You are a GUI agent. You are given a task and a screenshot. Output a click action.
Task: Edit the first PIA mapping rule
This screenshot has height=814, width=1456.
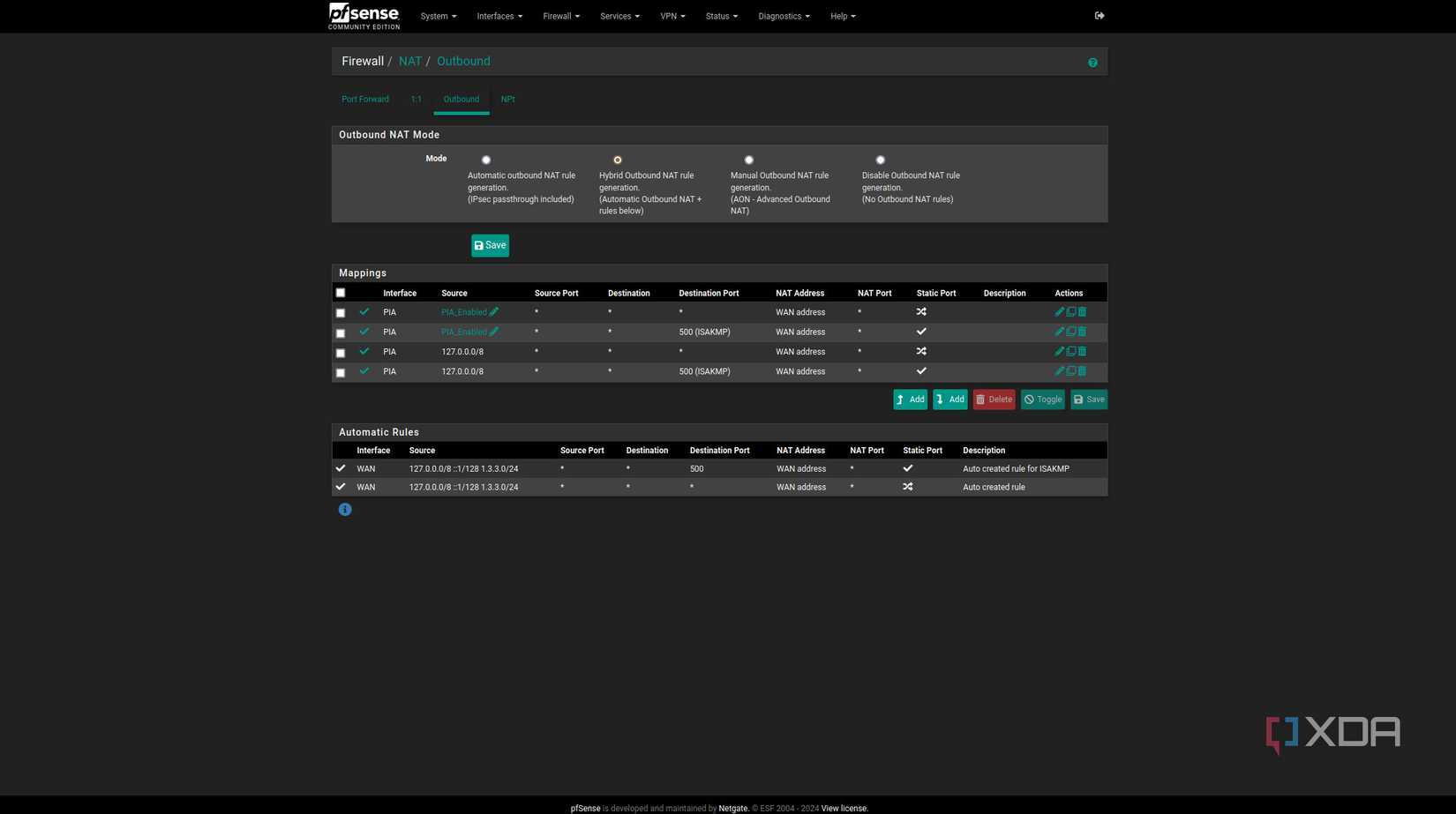pos(1059,311)
